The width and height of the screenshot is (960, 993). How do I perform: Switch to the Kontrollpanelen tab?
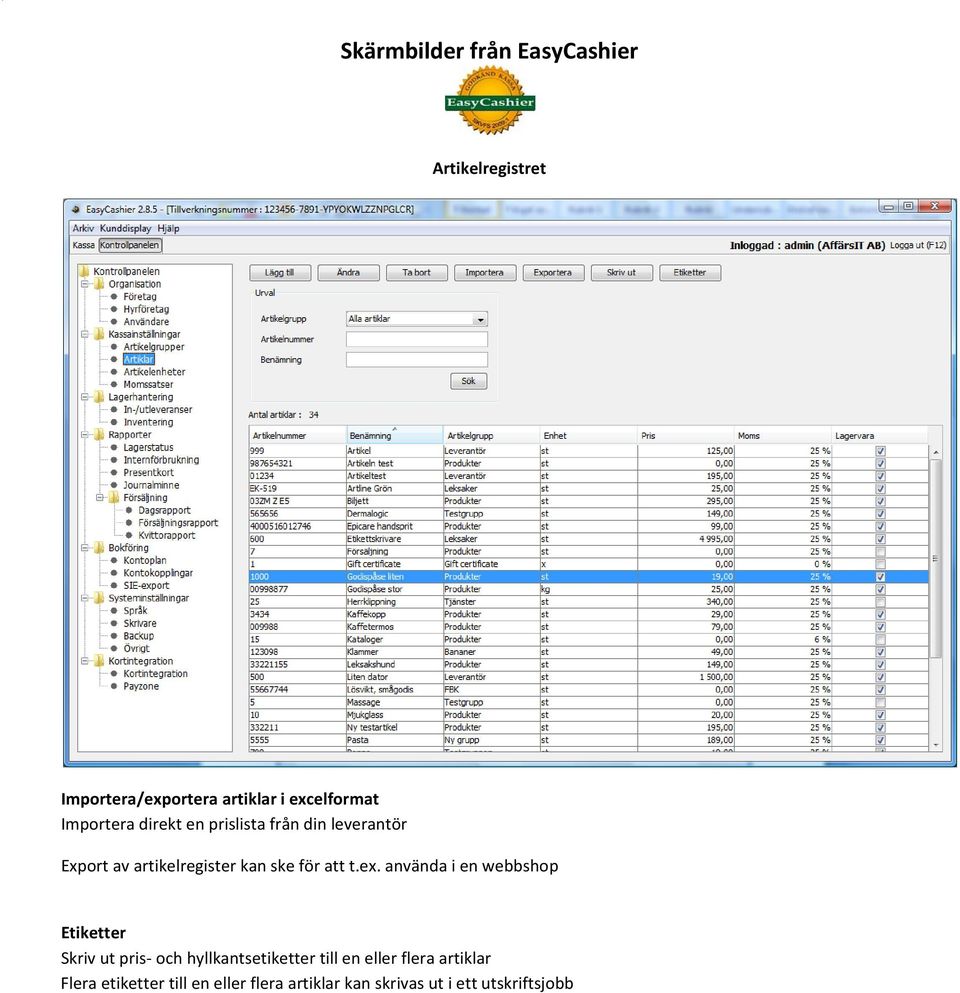(130, 245)
